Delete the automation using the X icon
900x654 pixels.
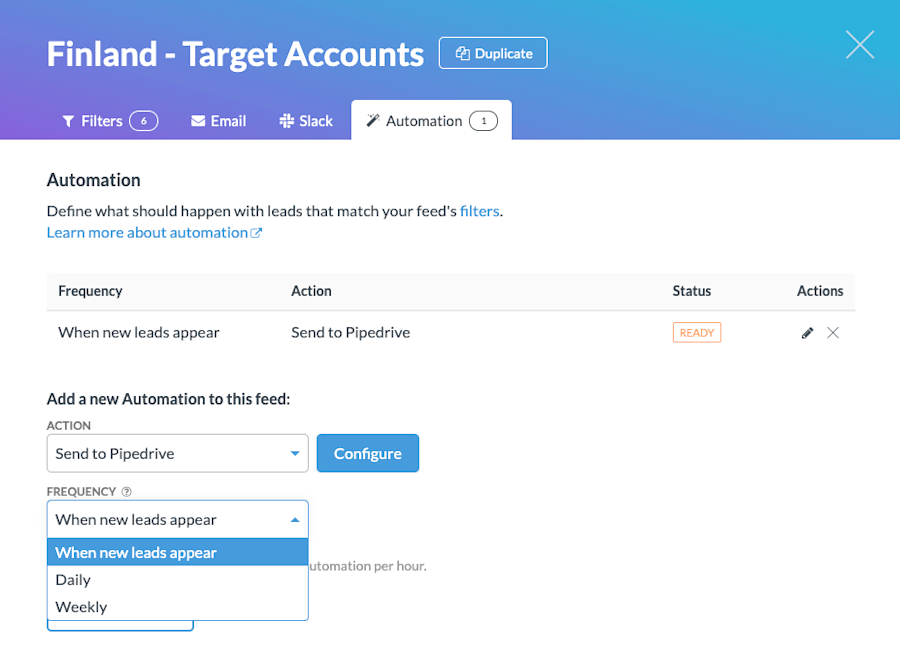pos(833,332)
